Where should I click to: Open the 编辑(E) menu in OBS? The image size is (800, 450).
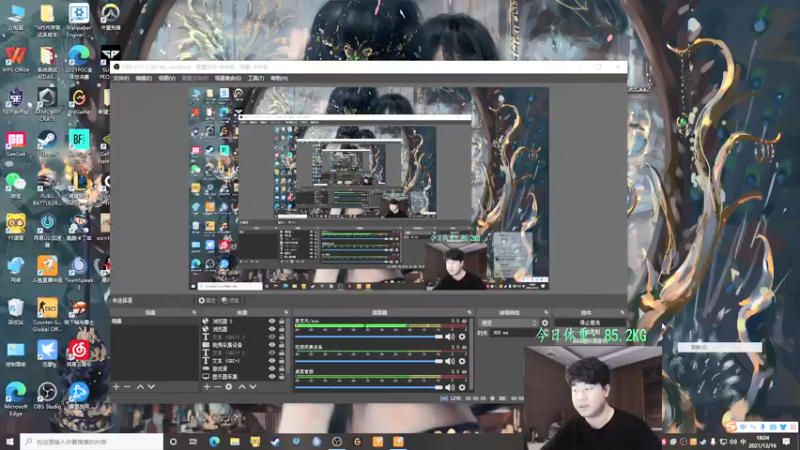pos(144,79)
